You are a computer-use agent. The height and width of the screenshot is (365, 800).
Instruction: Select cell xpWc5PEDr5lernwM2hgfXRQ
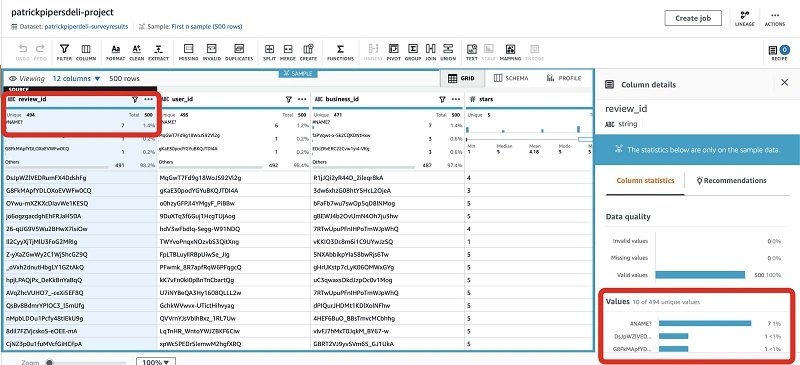tap(234, 344)
